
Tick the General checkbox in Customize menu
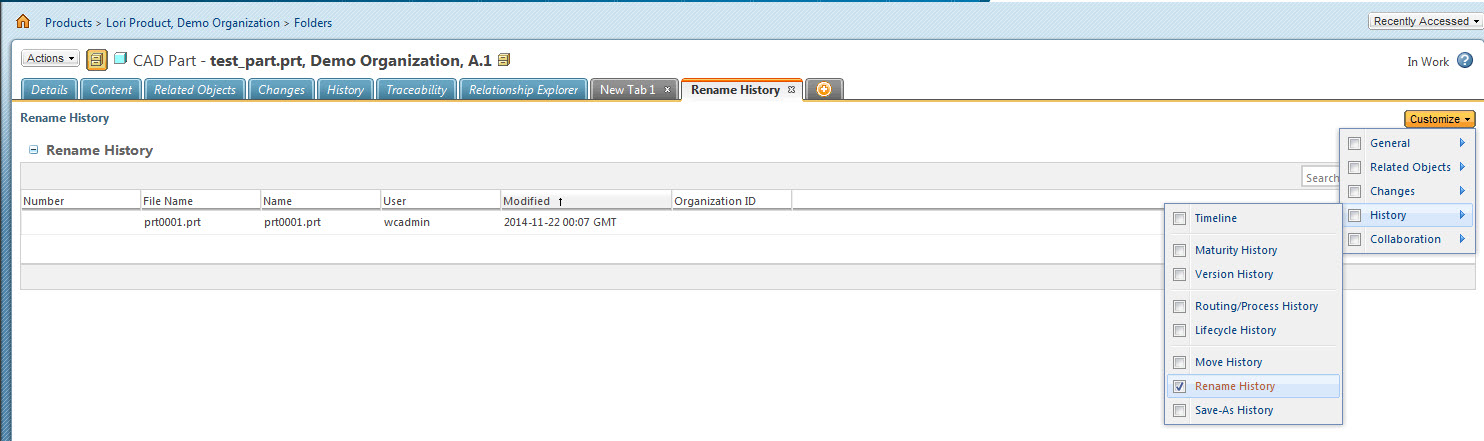tap(1354, 143)
